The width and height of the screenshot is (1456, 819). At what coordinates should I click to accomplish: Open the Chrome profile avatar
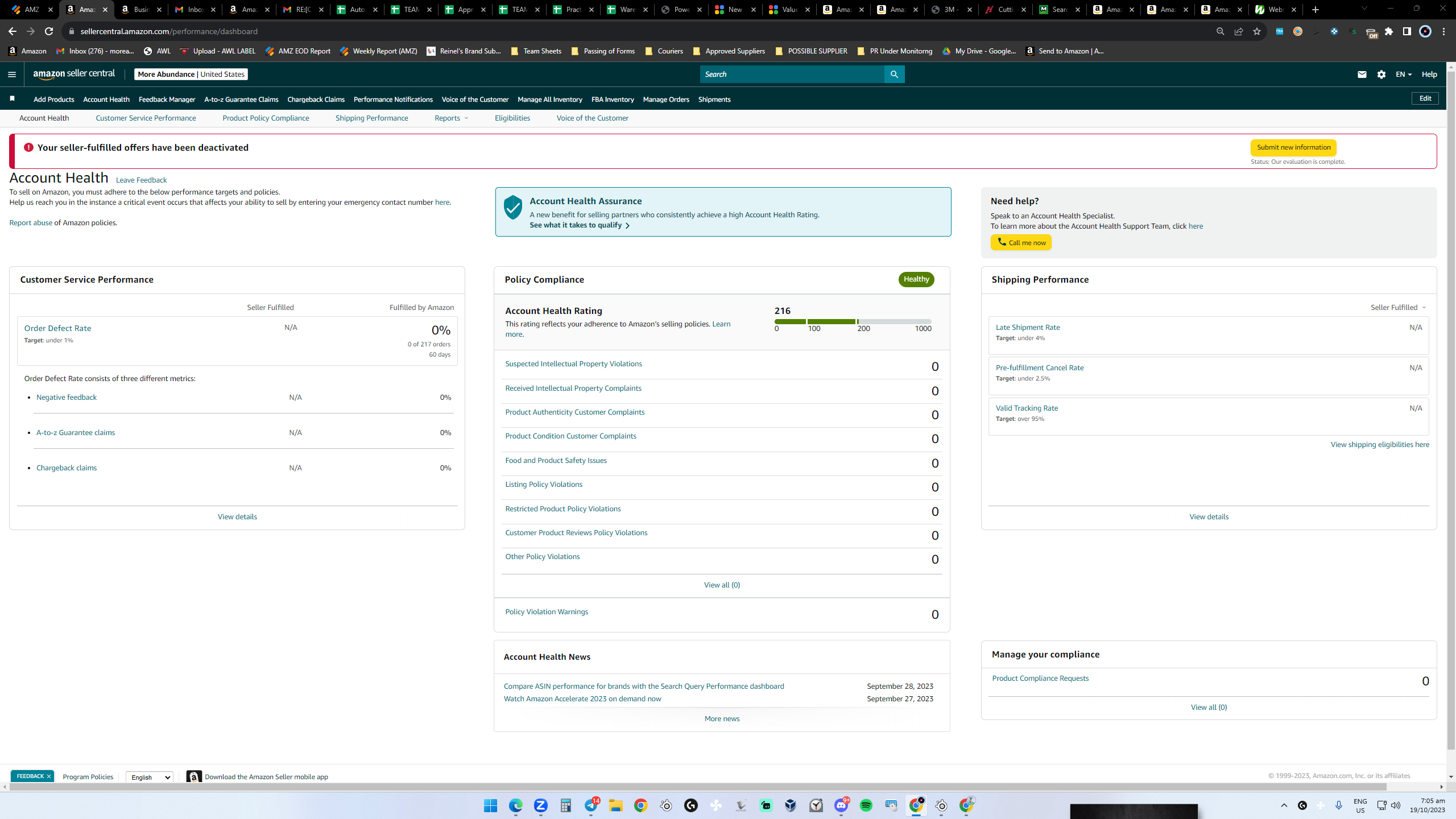[1425, 31]
